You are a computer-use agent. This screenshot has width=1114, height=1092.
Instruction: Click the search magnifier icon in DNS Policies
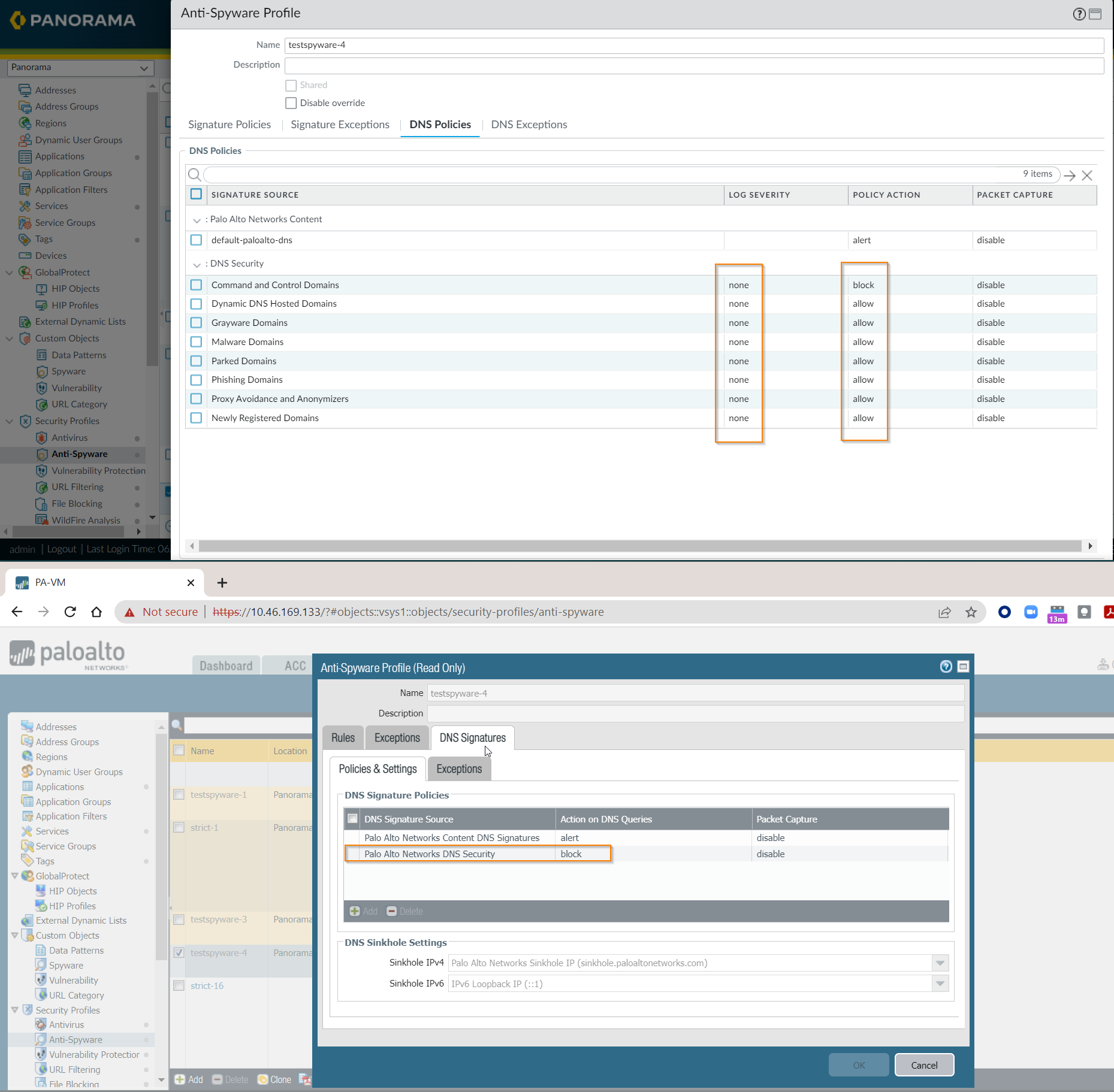point(195,174)
